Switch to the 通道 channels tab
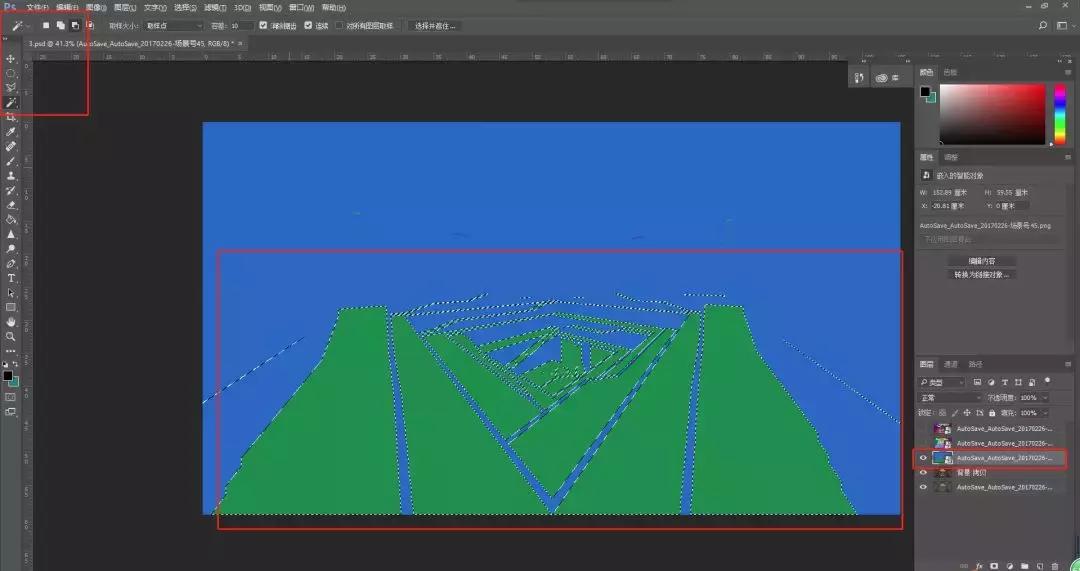 point(951,364)
